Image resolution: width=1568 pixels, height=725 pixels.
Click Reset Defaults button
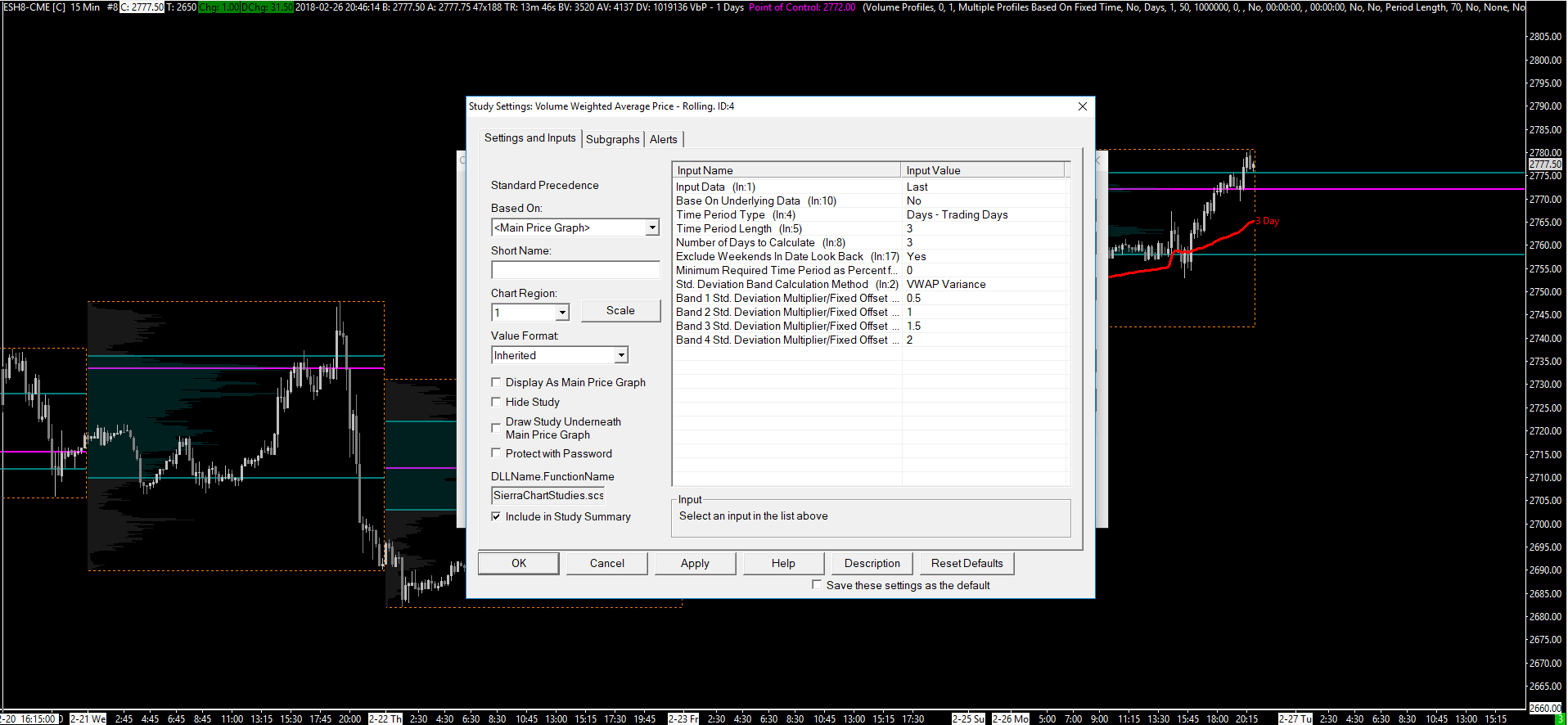pos(967,563)
